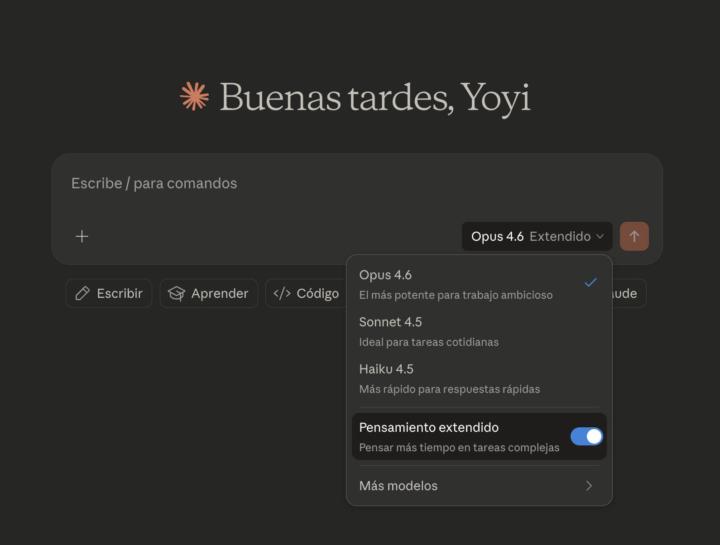Click the Escribir suggestion button
This screenshot has width=720, height=545.
109,293
